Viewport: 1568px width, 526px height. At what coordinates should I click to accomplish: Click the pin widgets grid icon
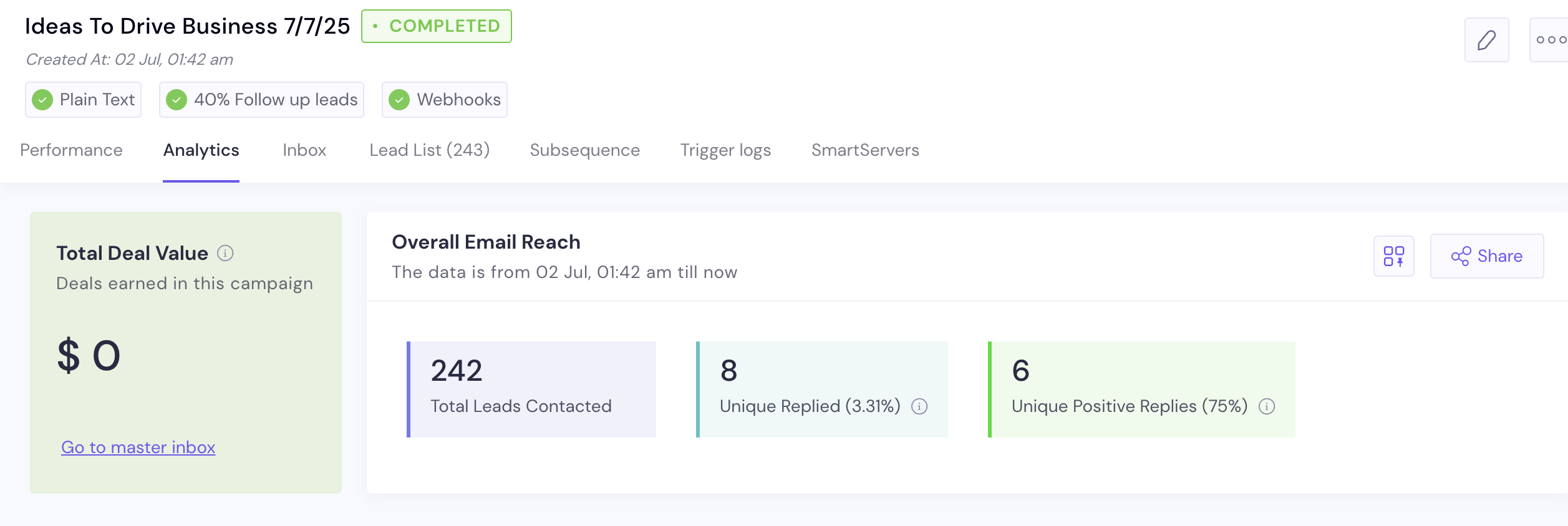pyautogui.click(x=1393, y=256)
